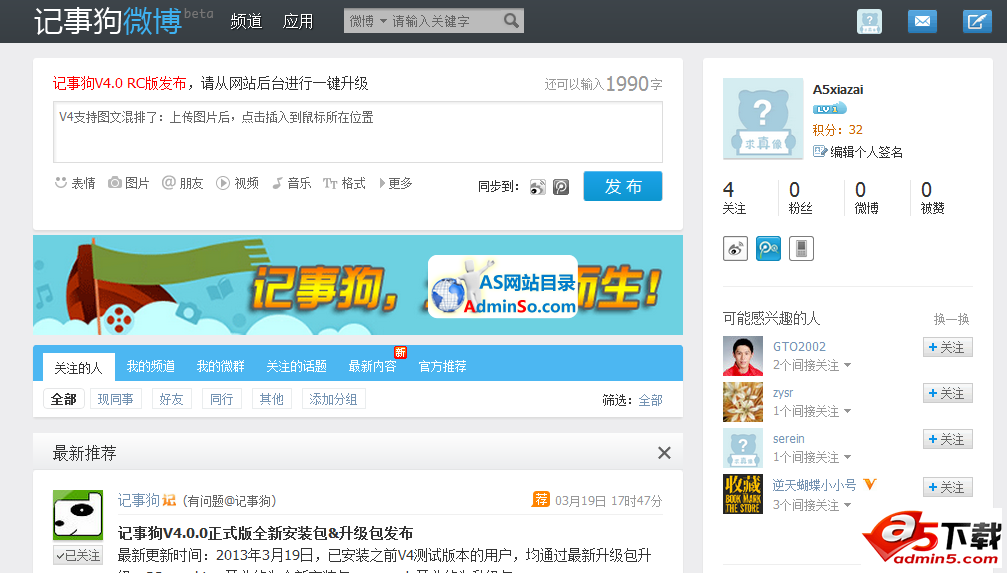Open the 记事狗 post author avatar
The width and height of the screenshot is (1007, 573).
[x=78, y=515]
